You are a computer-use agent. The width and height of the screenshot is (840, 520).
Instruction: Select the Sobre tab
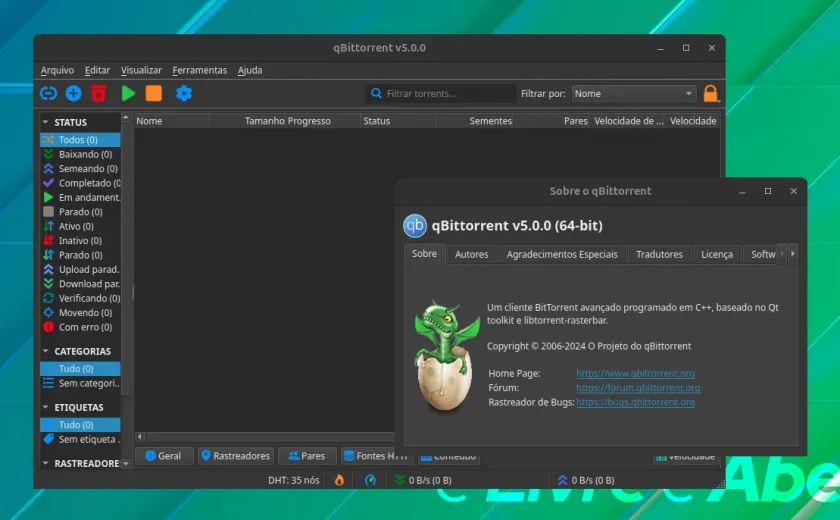coord(424,254)
